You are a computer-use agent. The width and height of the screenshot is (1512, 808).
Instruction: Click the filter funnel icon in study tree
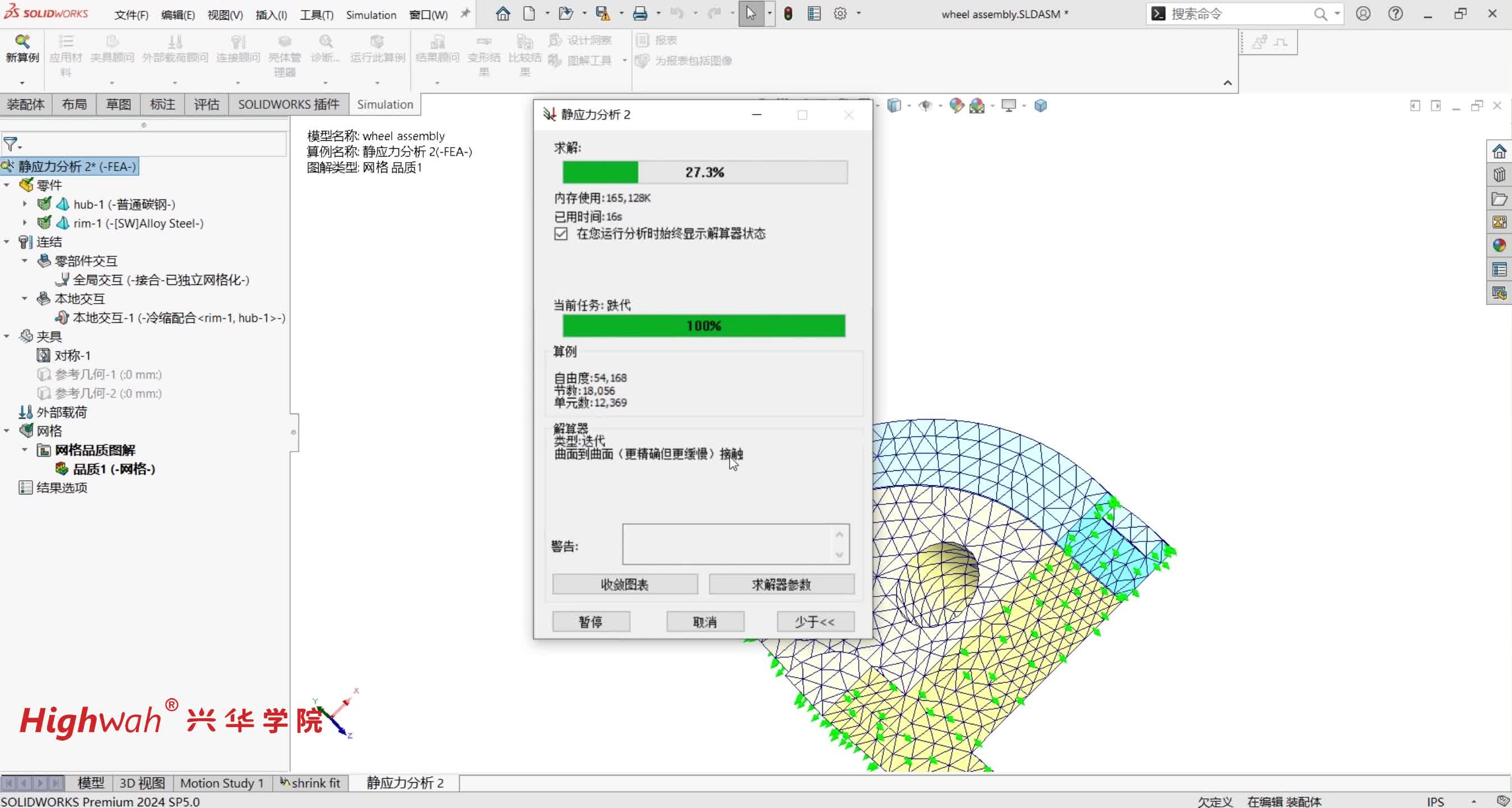coord(10,144)
